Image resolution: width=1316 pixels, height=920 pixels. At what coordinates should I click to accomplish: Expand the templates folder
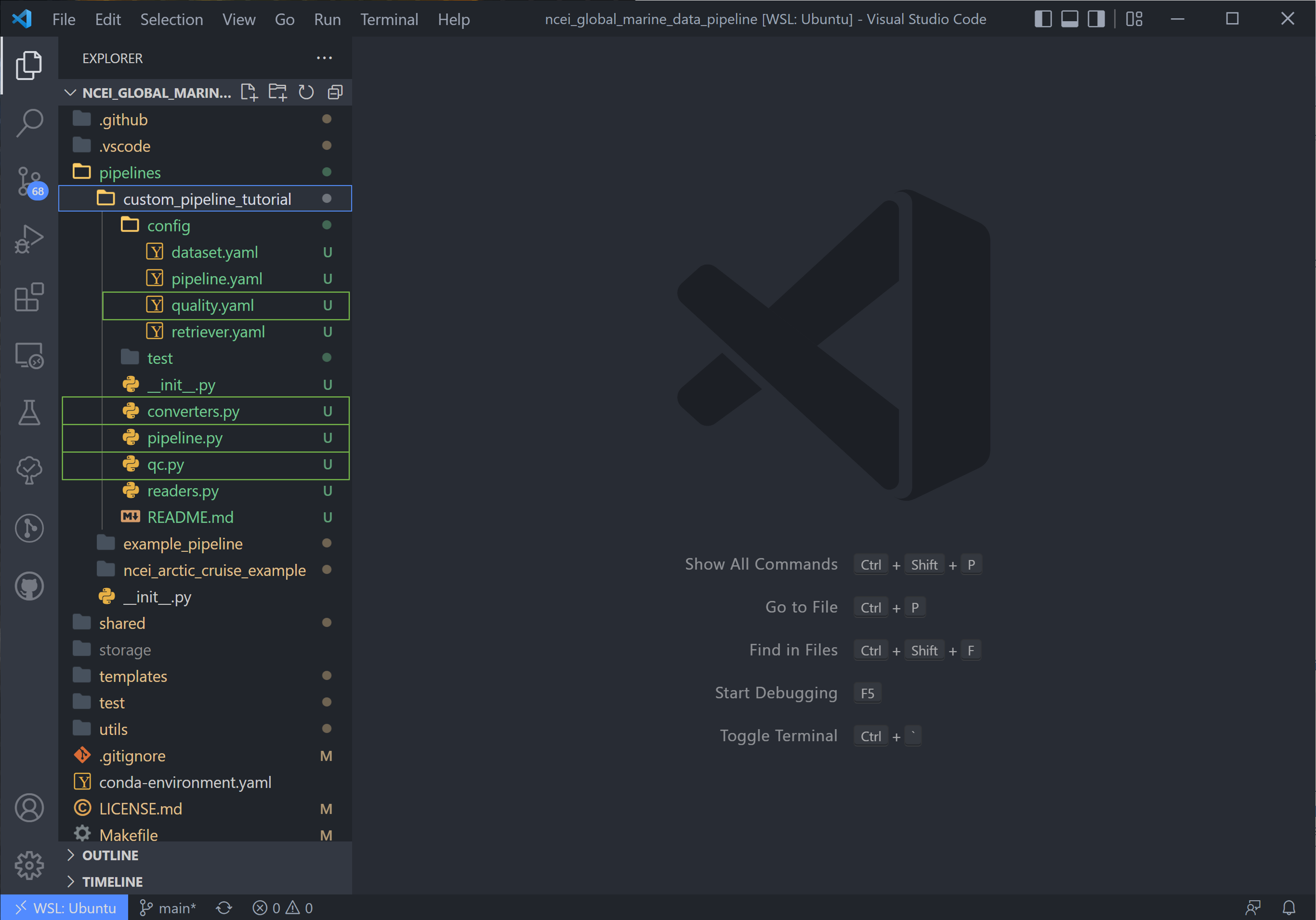pos(205,676)
